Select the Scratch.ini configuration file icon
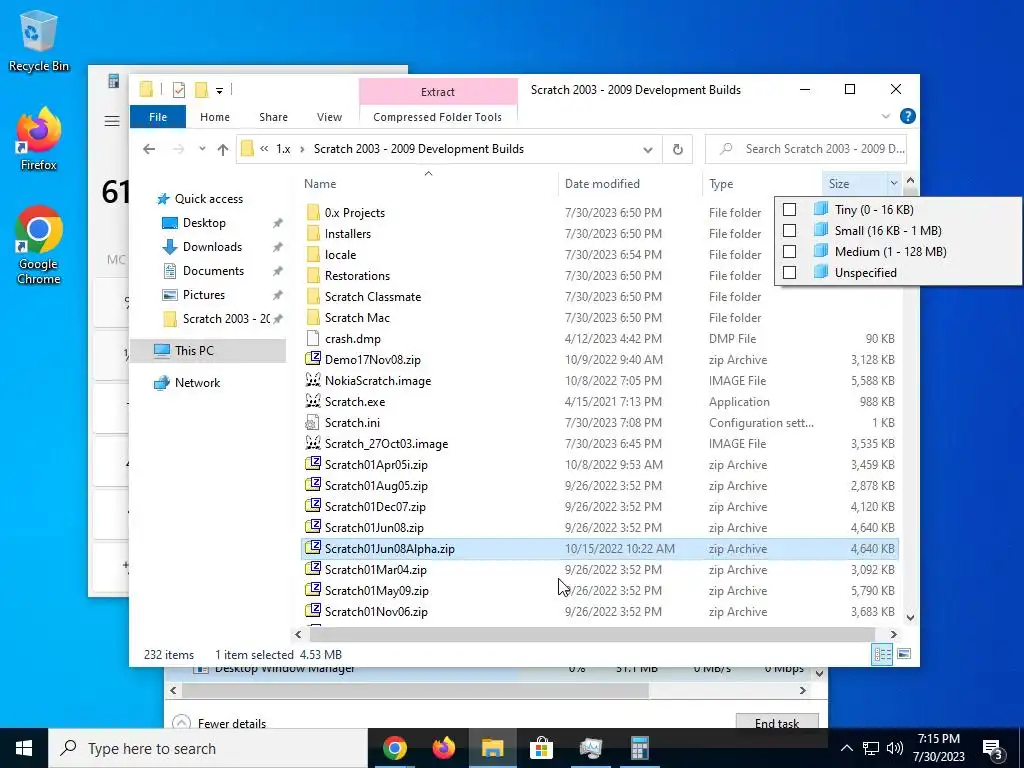1024x768 pixels. (x=313, y=423)
